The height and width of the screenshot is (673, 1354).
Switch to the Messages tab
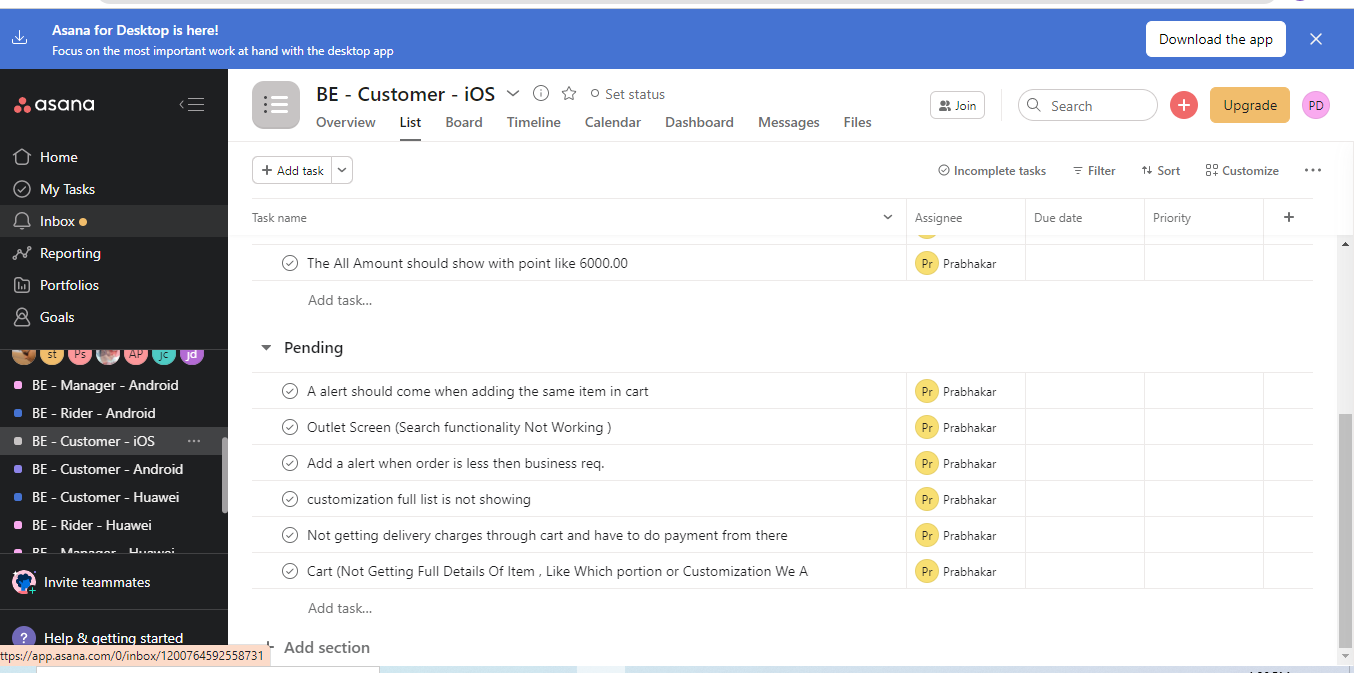(x=789, y=122)
